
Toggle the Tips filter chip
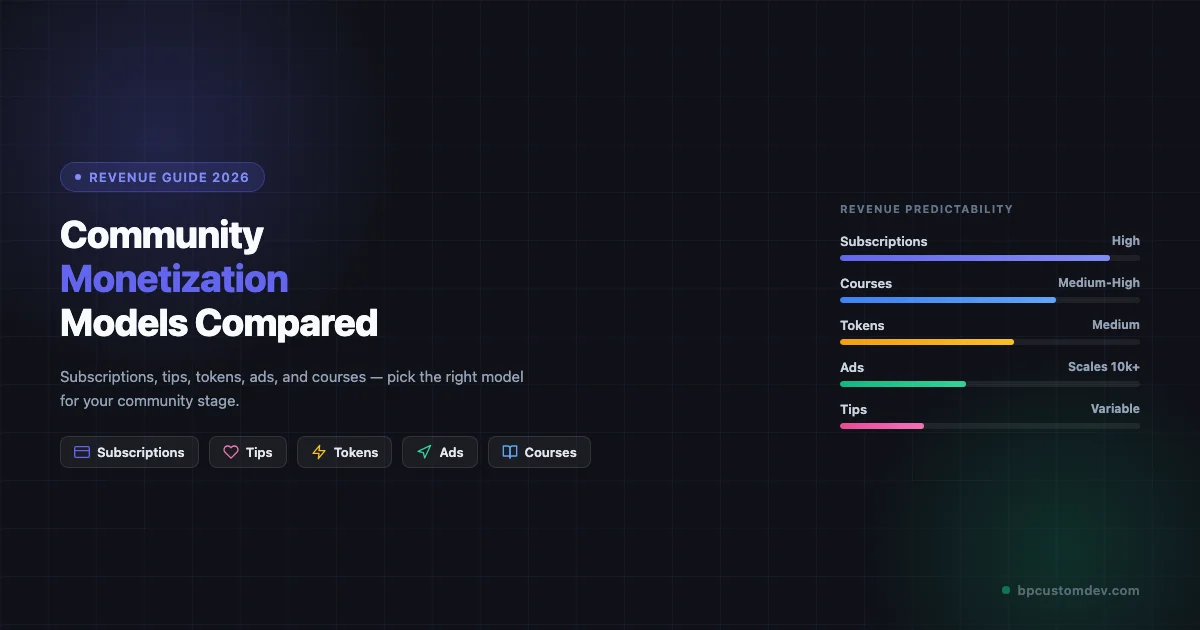coord(248,452)
